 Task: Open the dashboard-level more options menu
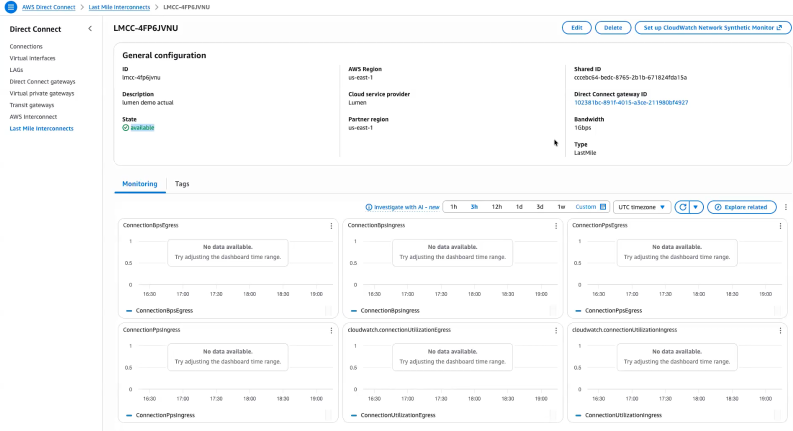click(785, 207)
